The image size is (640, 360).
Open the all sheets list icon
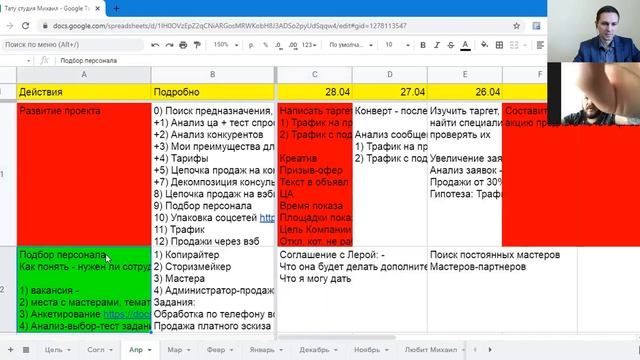pyautogui.click(x=26, y=350)
